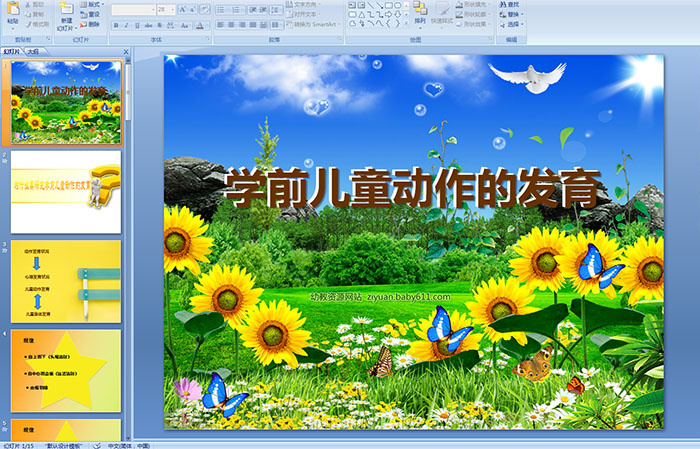Click the New Slide icon

(67, 8)
